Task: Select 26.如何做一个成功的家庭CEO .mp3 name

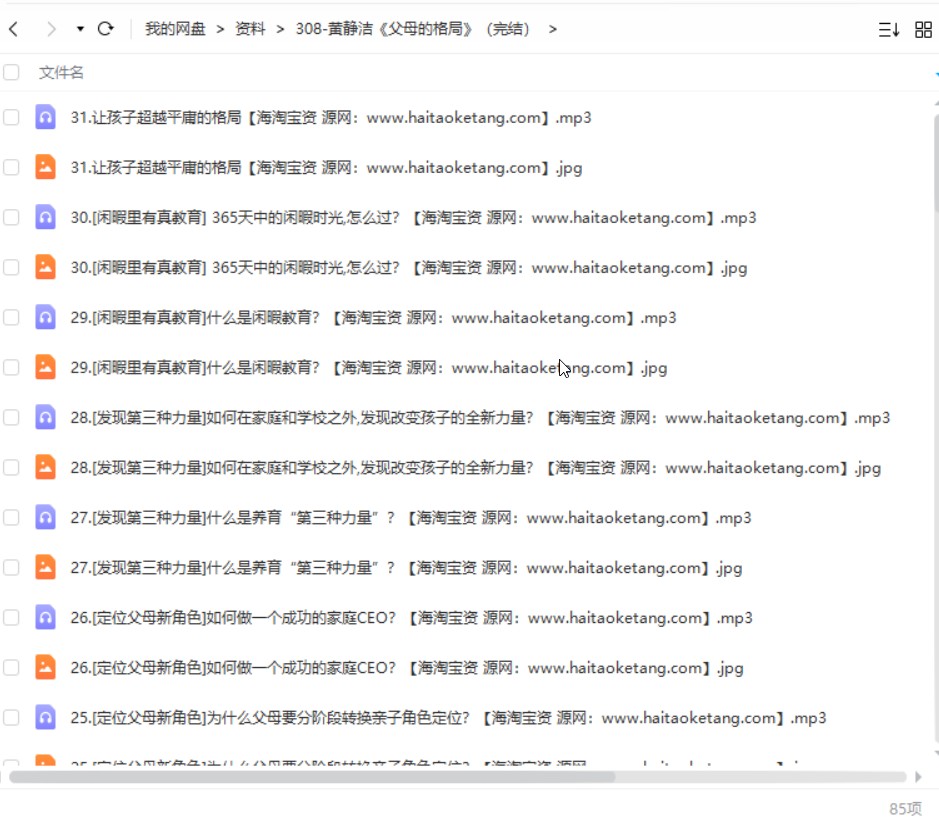Action: [411, 617]
